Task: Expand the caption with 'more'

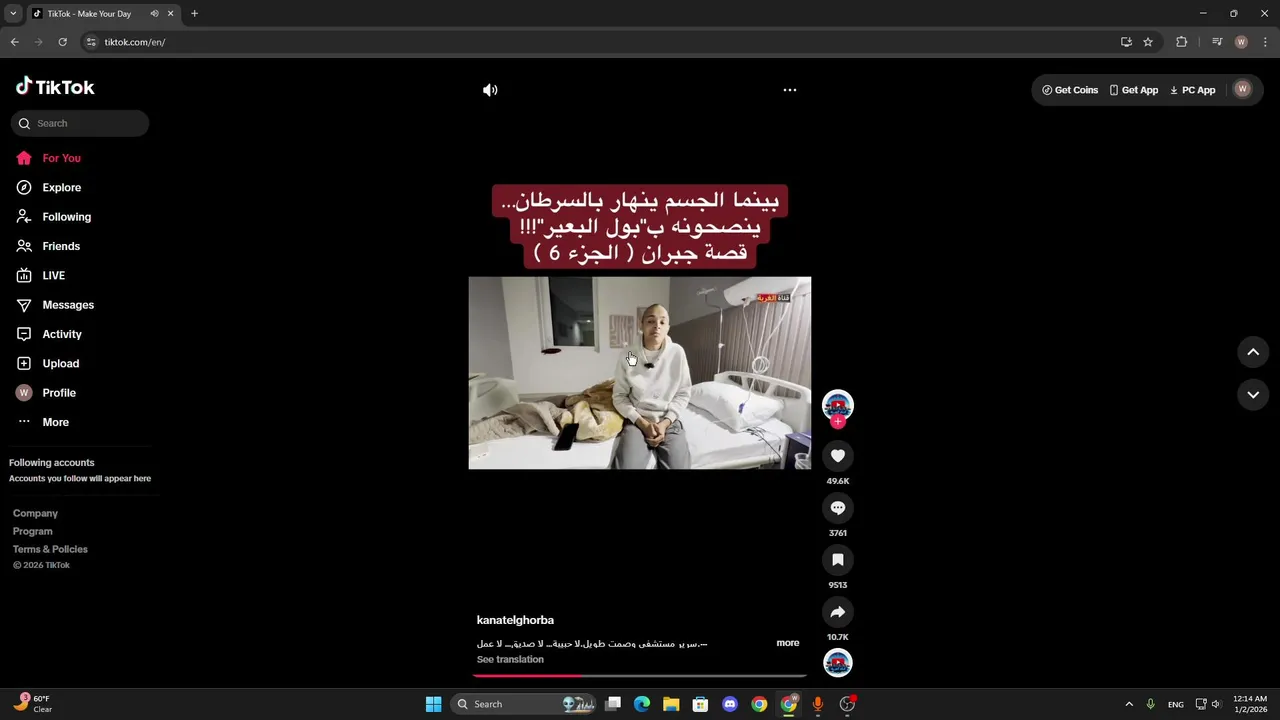Action: (x=788, y=643)
